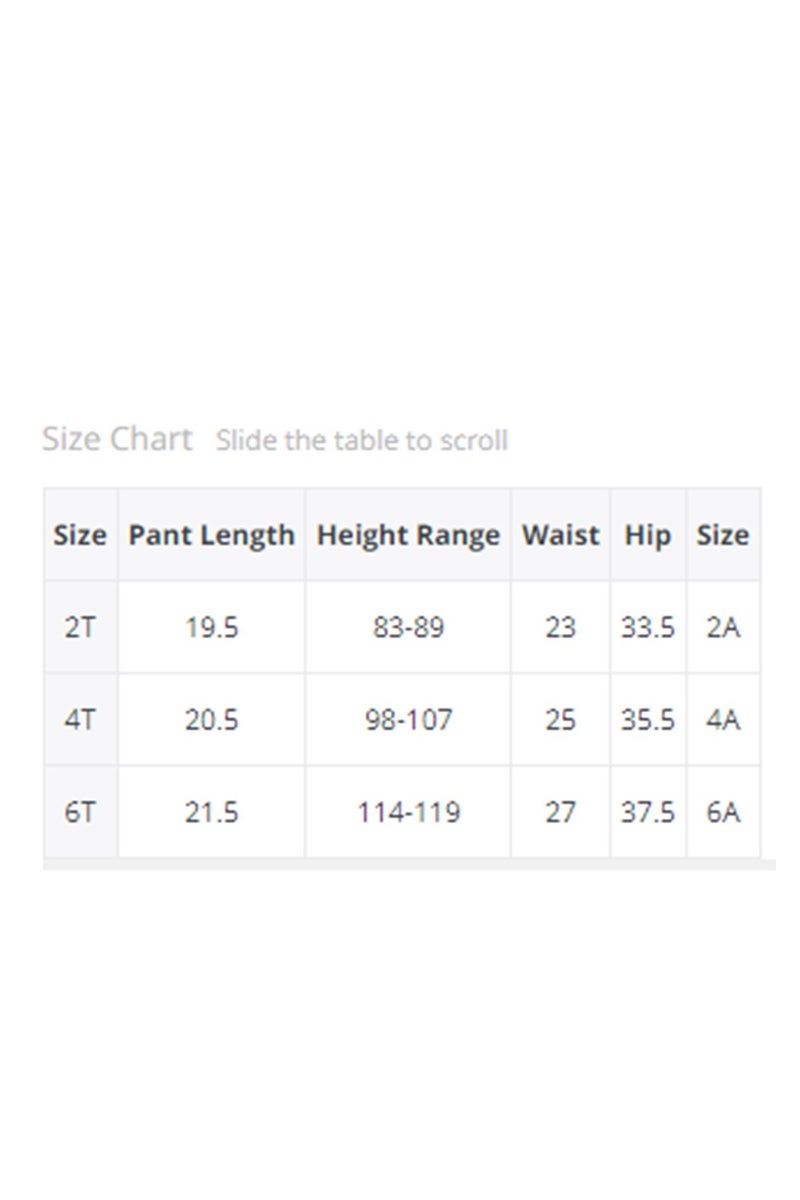The width and height of the screenshot is (800, 1200).
Task: Click the Hip column header
Action: [x=648, y=535]
